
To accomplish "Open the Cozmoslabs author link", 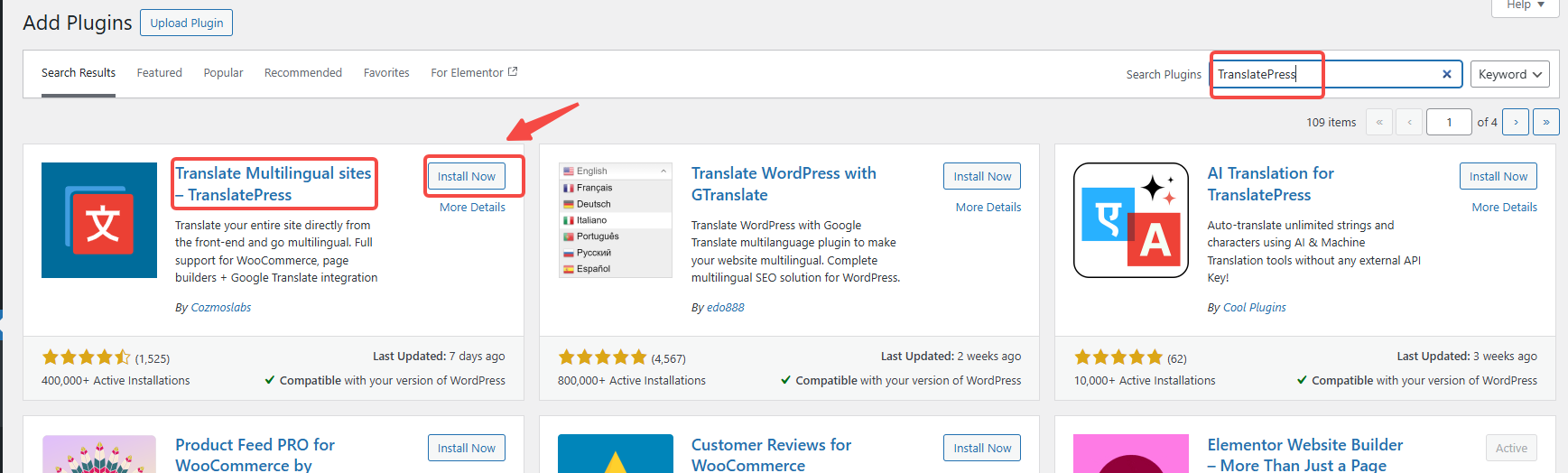I will pyautogui.click(x=221, y=308).
